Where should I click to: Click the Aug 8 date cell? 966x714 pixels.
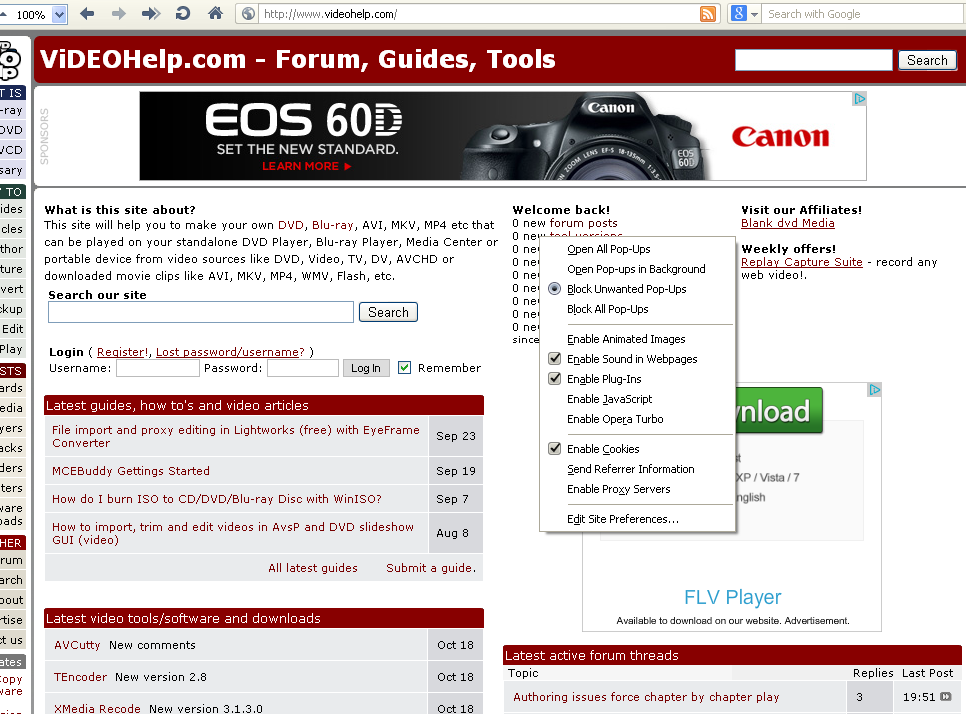[456, 533]
